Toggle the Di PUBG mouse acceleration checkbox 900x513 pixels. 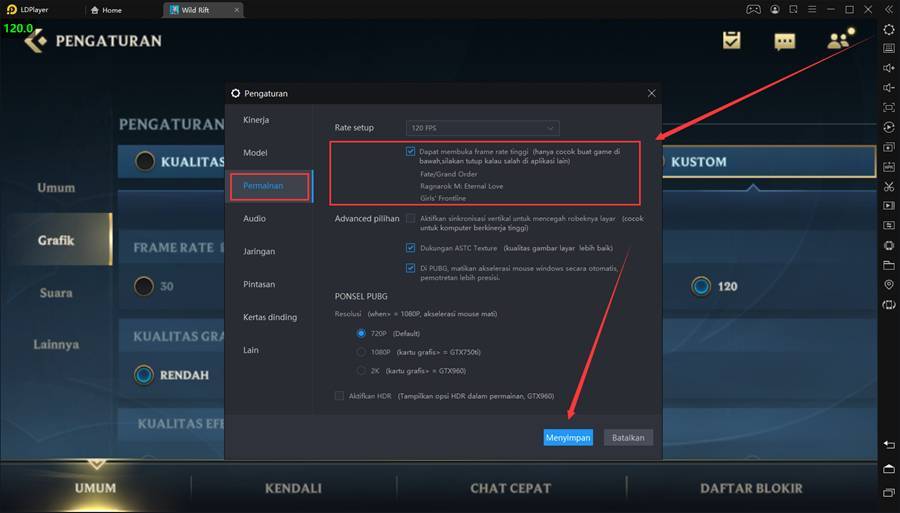410,268
